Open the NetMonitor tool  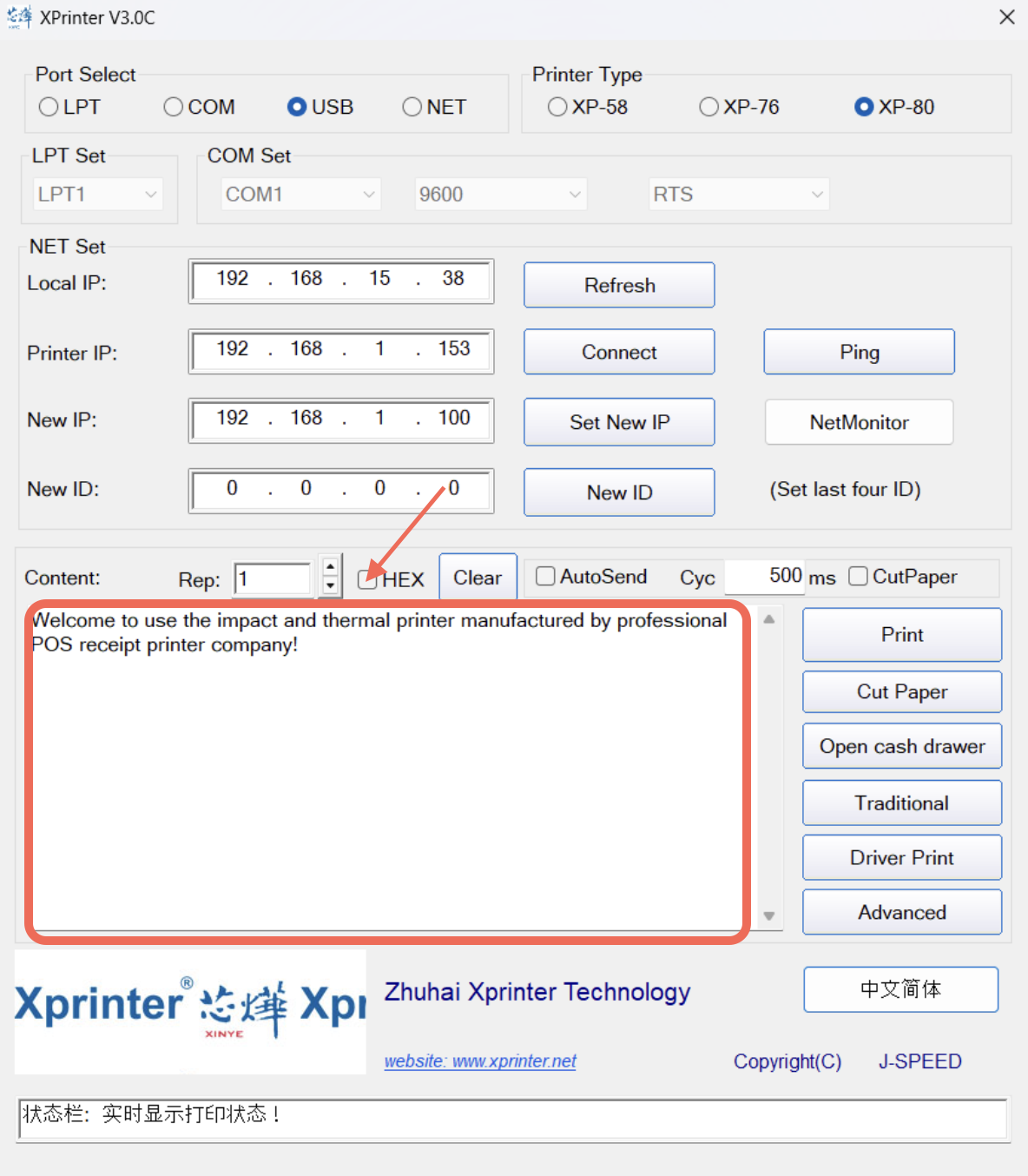click(859, 422)
